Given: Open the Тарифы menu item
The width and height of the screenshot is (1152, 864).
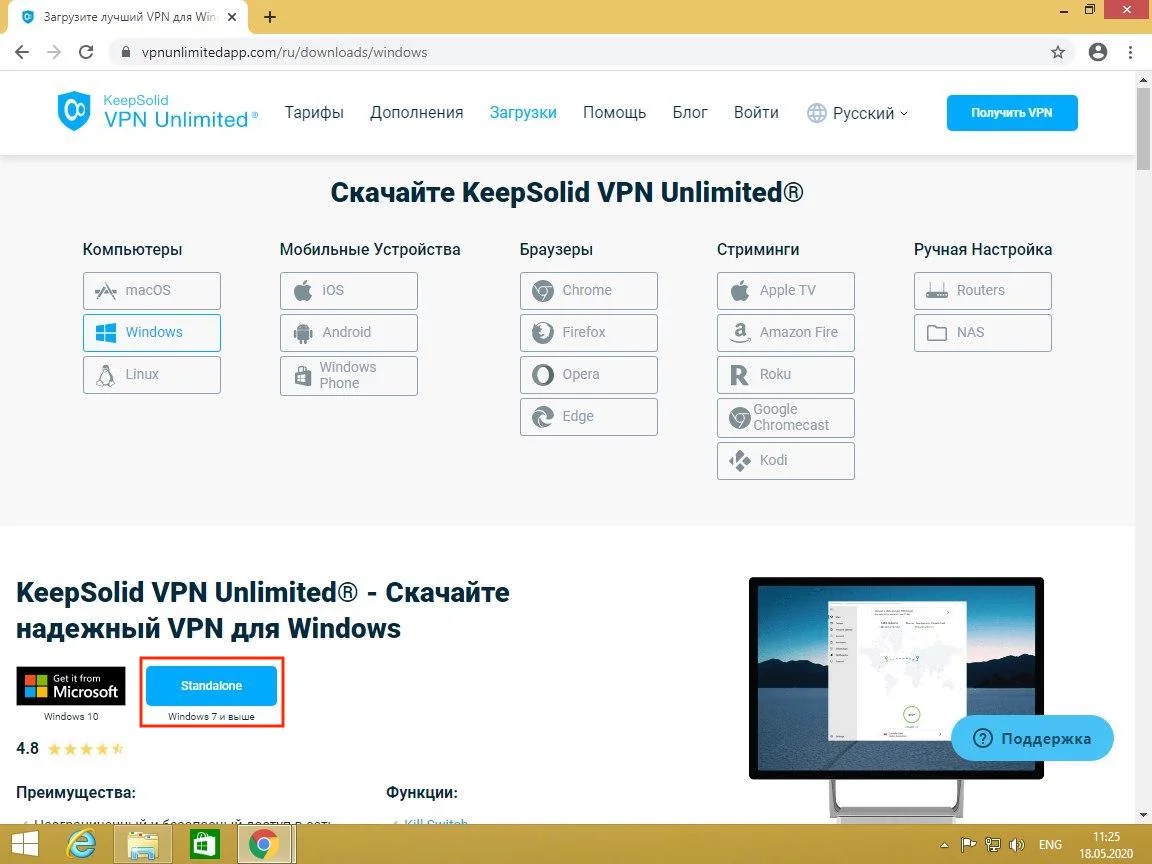Looking at the screenshot, I should pyautogui.click(x=314, y=113).
